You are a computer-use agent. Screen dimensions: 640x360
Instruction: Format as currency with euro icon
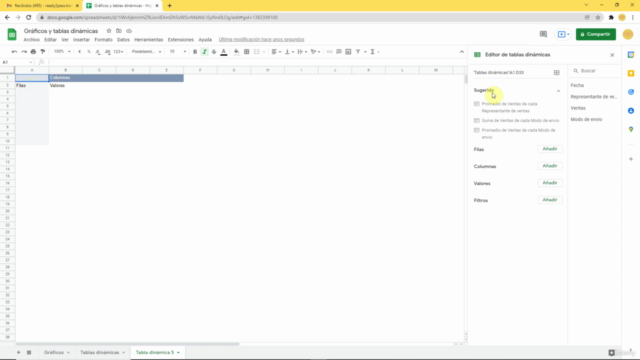point(80,52)
